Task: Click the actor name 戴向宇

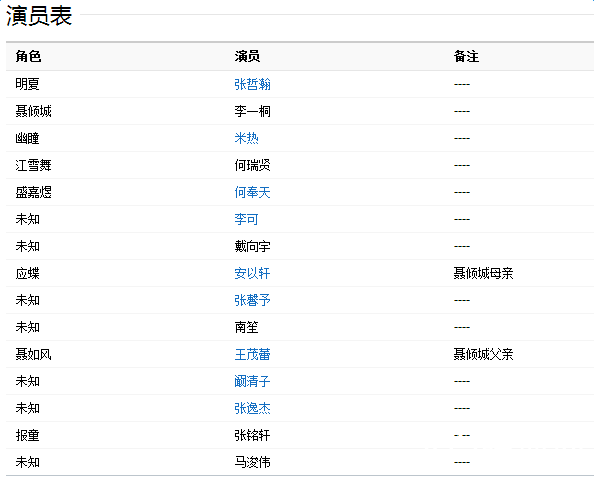Action: point(252,247)
